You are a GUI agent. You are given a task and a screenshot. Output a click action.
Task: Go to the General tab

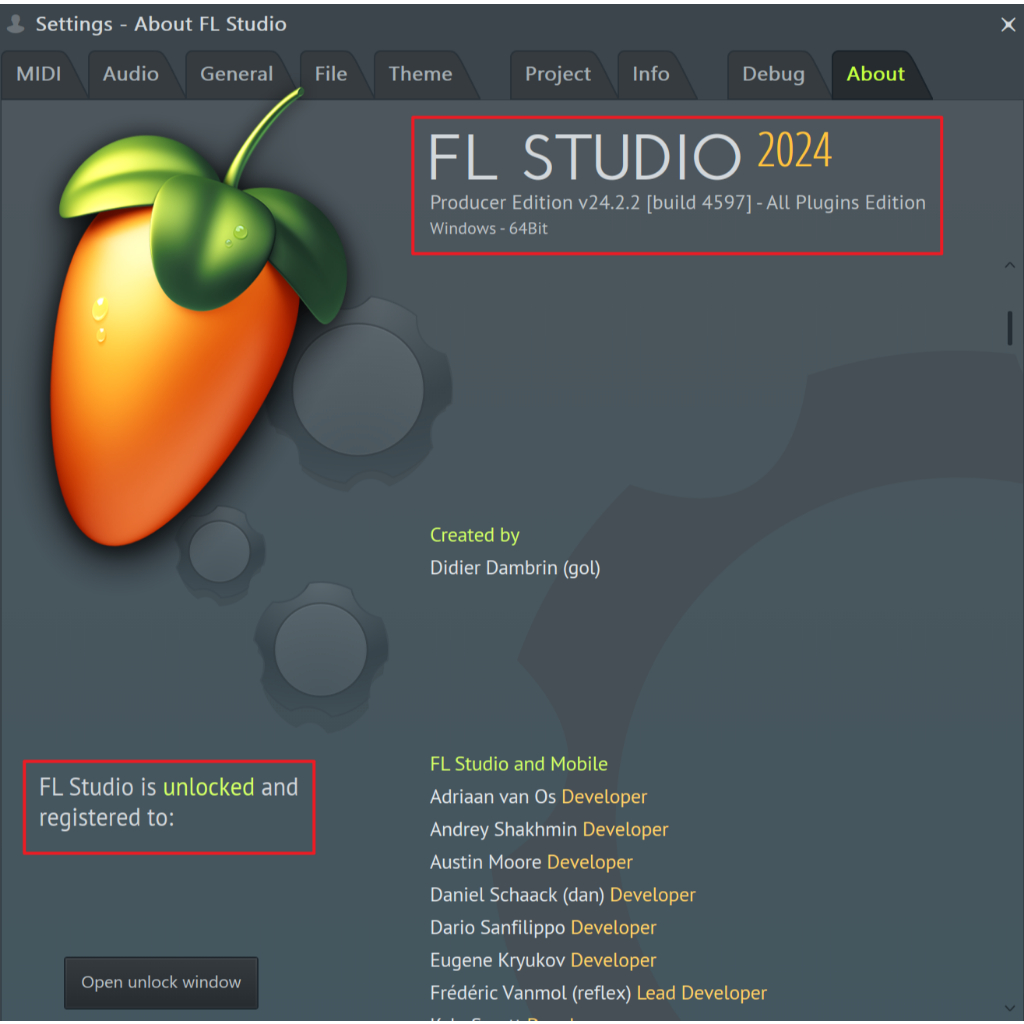pyautogui.click(x=236, y=75)
